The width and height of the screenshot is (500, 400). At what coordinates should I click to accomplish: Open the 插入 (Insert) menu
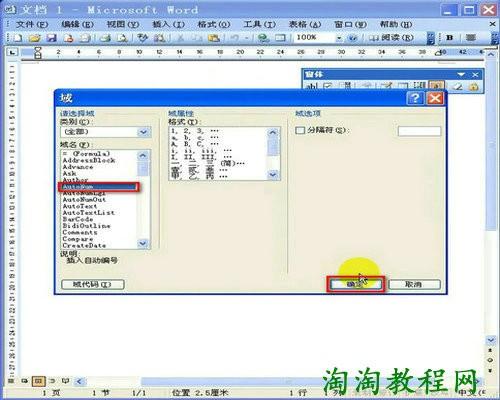pos(168,24)
